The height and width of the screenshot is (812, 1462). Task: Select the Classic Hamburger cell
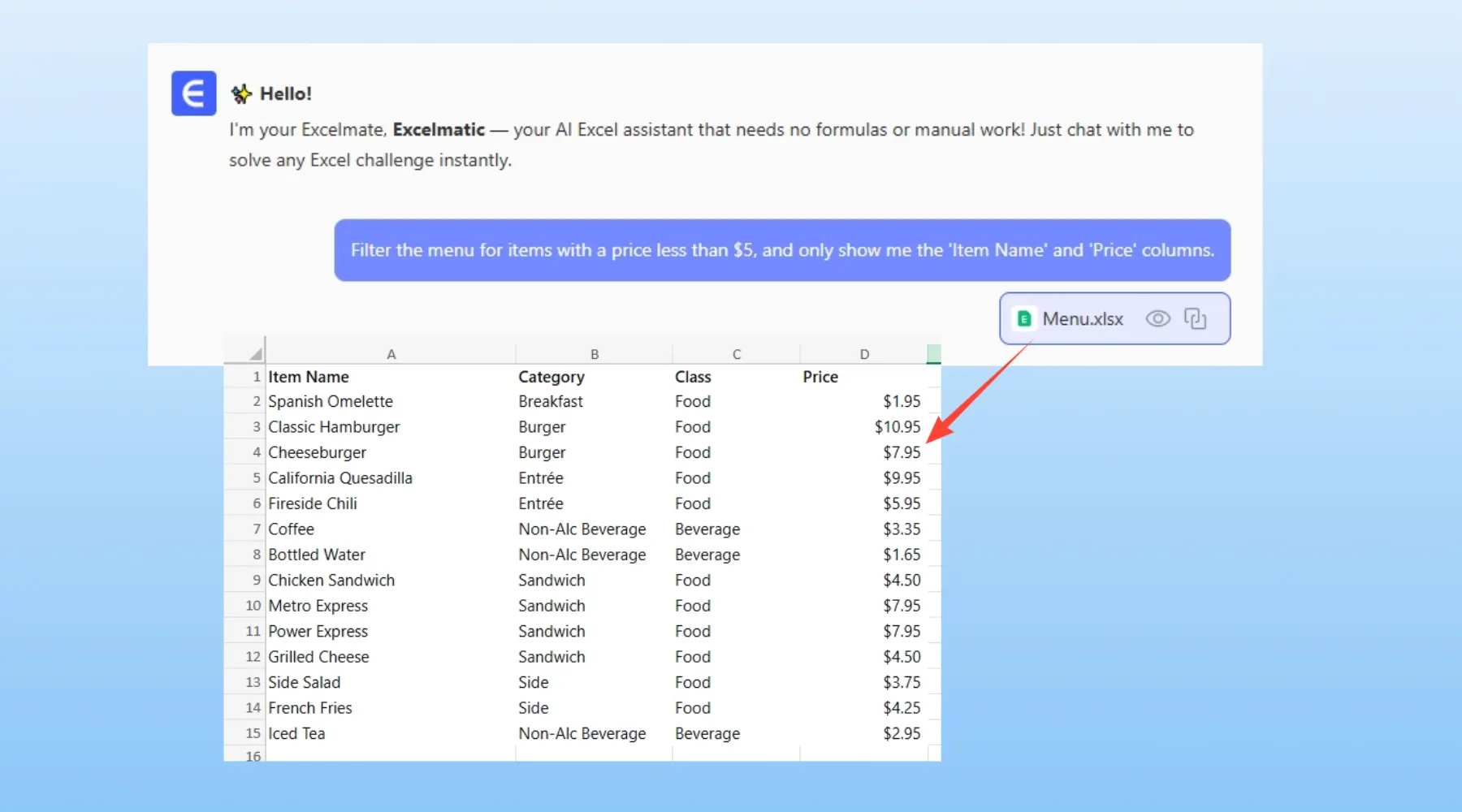point(334,427)
